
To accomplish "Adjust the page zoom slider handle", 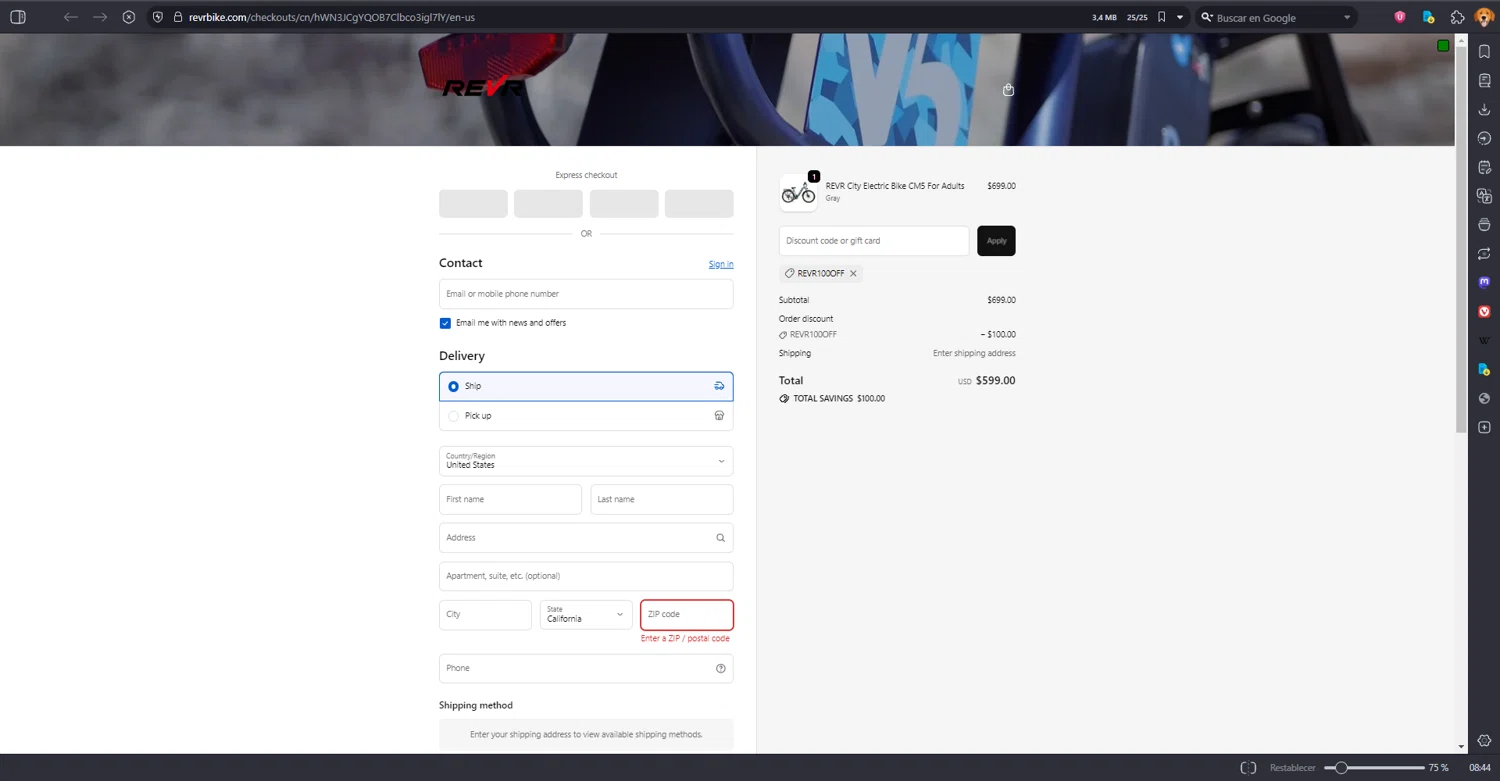I will [1341, 768].
